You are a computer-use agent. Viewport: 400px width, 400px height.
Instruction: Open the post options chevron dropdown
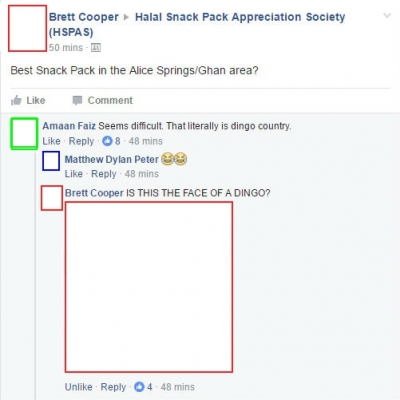[x=387, y=16]
